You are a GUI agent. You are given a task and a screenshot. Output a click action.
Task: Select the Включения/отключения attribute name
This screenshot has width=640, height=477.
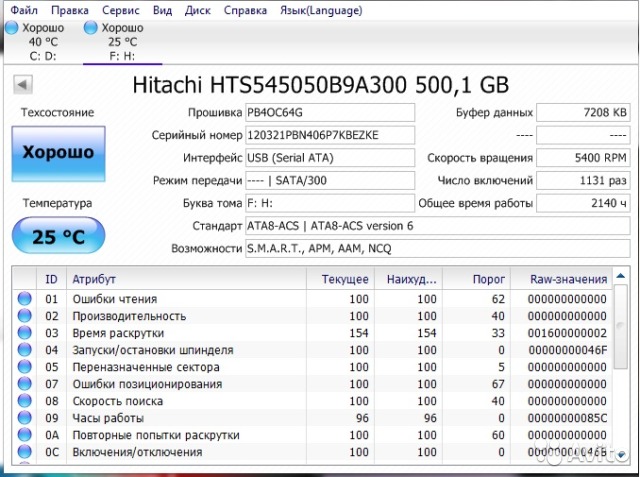click(x=137, y=452)
